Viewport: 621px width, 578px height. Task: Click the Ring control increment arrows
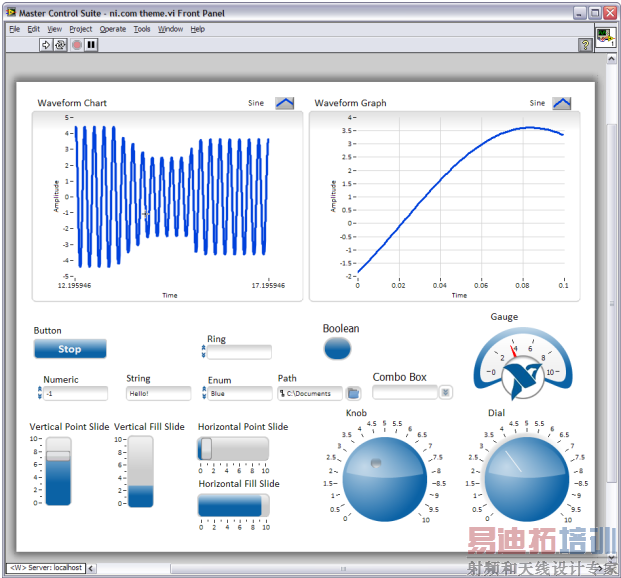[204, 351]
